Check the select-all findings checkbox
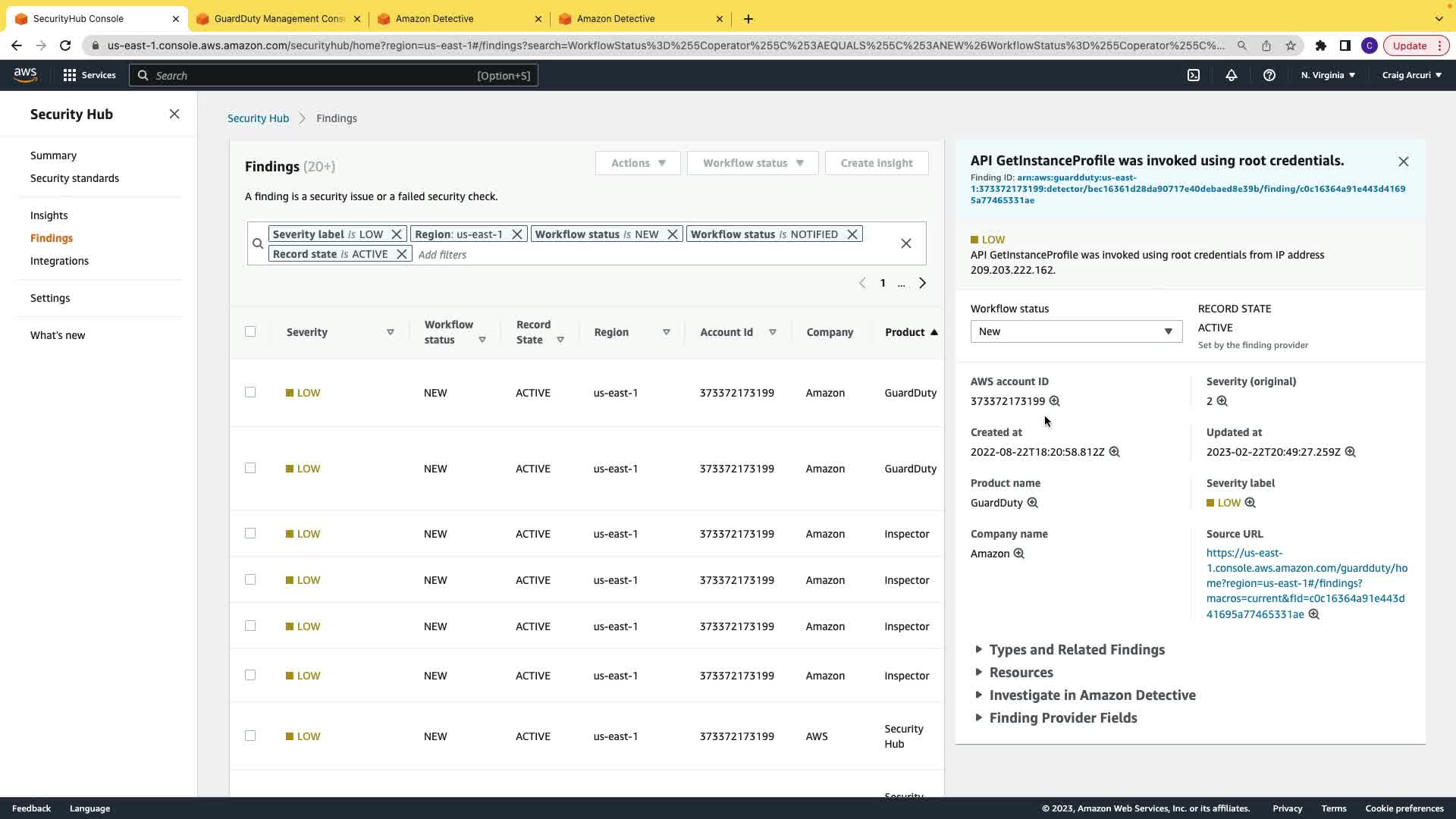 [x=250, y=331]
